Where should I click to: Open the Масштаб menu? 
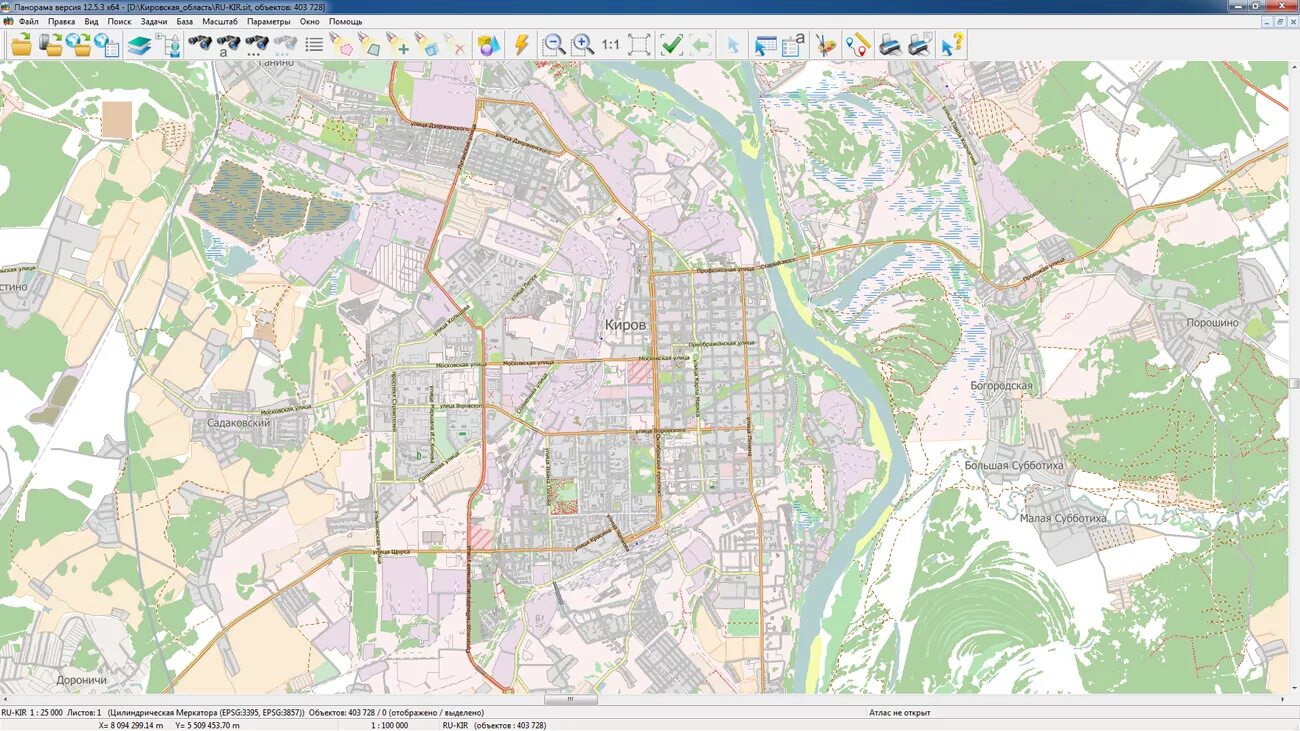[220, 21]
